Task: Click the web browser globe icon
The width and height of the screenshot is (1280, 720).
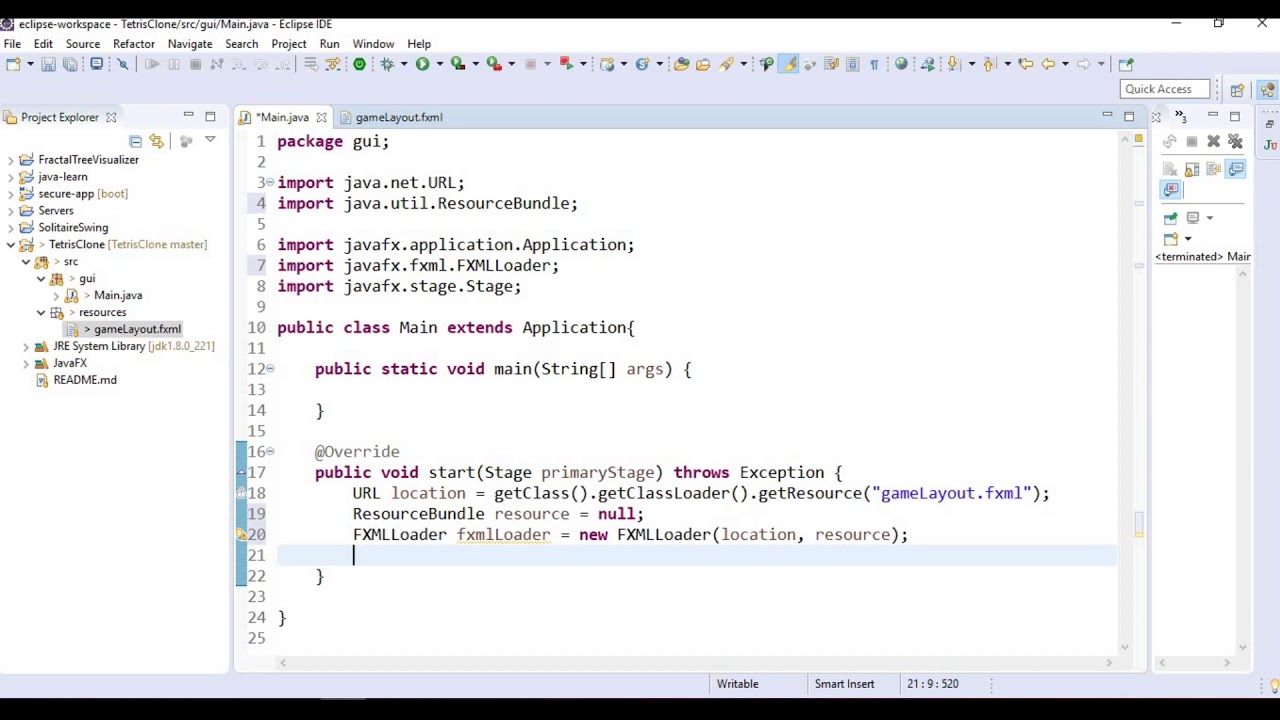Action: click(901, 64)
